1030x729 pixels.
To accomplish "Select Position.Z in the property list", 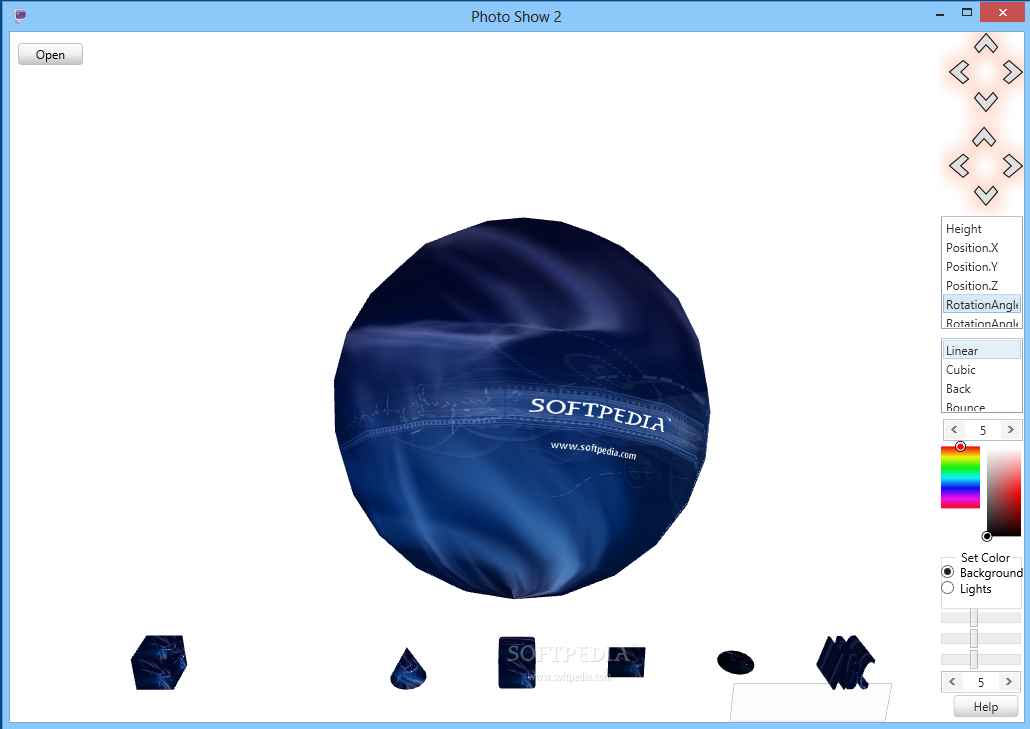I will click(x=981, y=286).
